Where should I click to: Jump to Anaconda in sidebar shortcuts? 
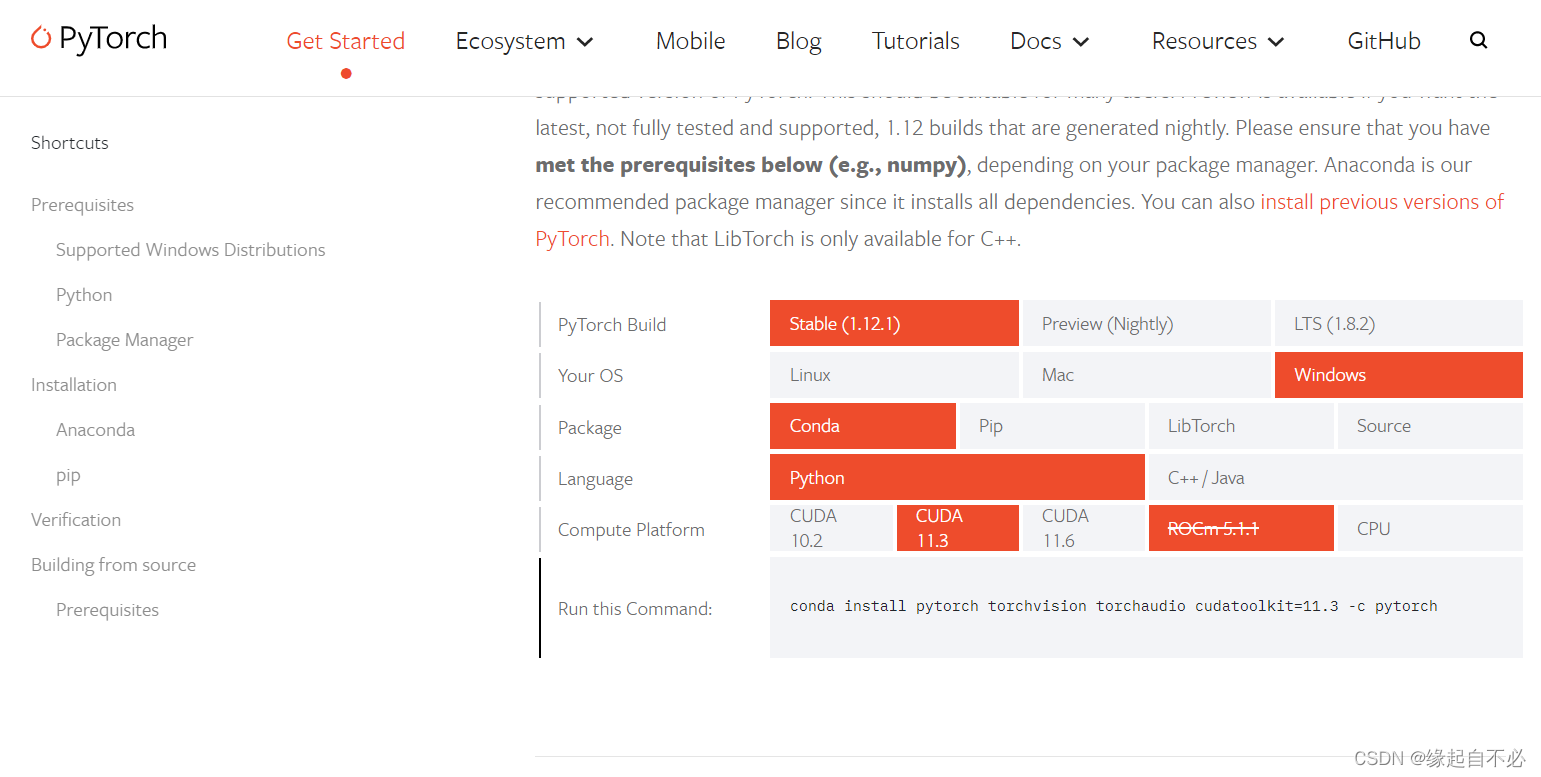[95, 430]
